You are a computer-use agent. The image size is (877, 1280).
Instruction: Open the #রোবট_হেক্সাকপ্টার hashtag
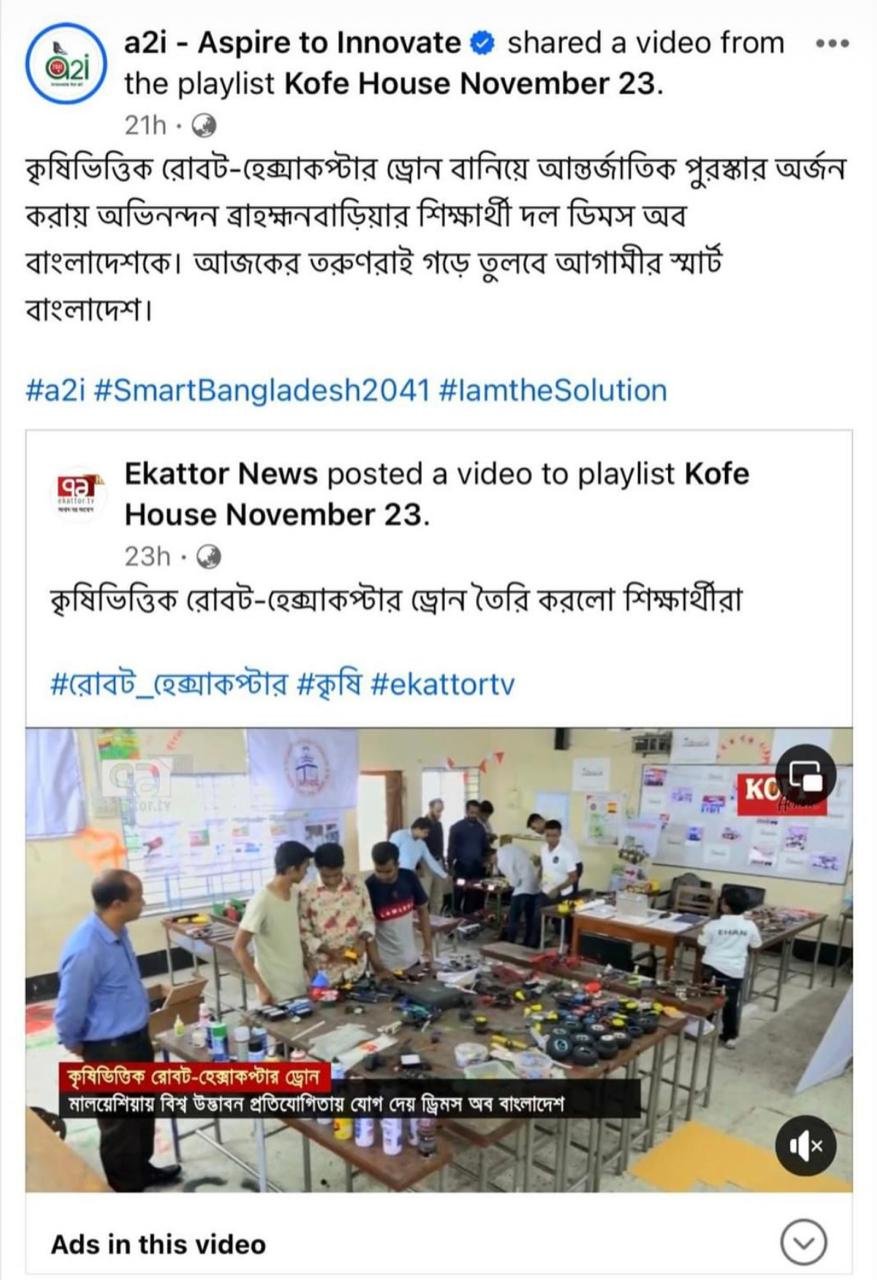pyautogui.click(x=169, y=685)
